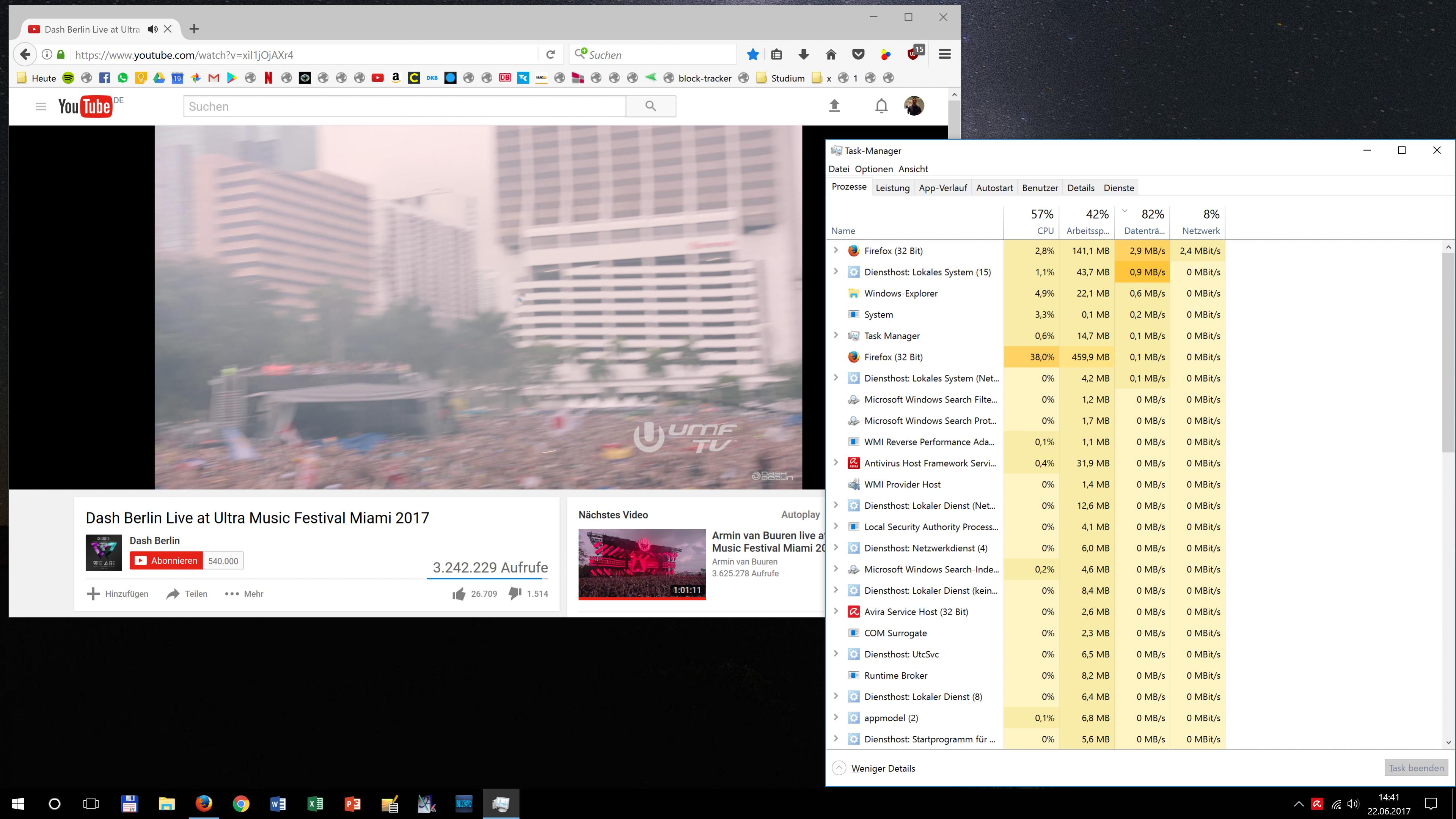Image resolution: width=1456 pixels, height=819 pixels.
Task: Mute the tab via speaker icon
Action: pyautogui.click(x=152, y=29)
